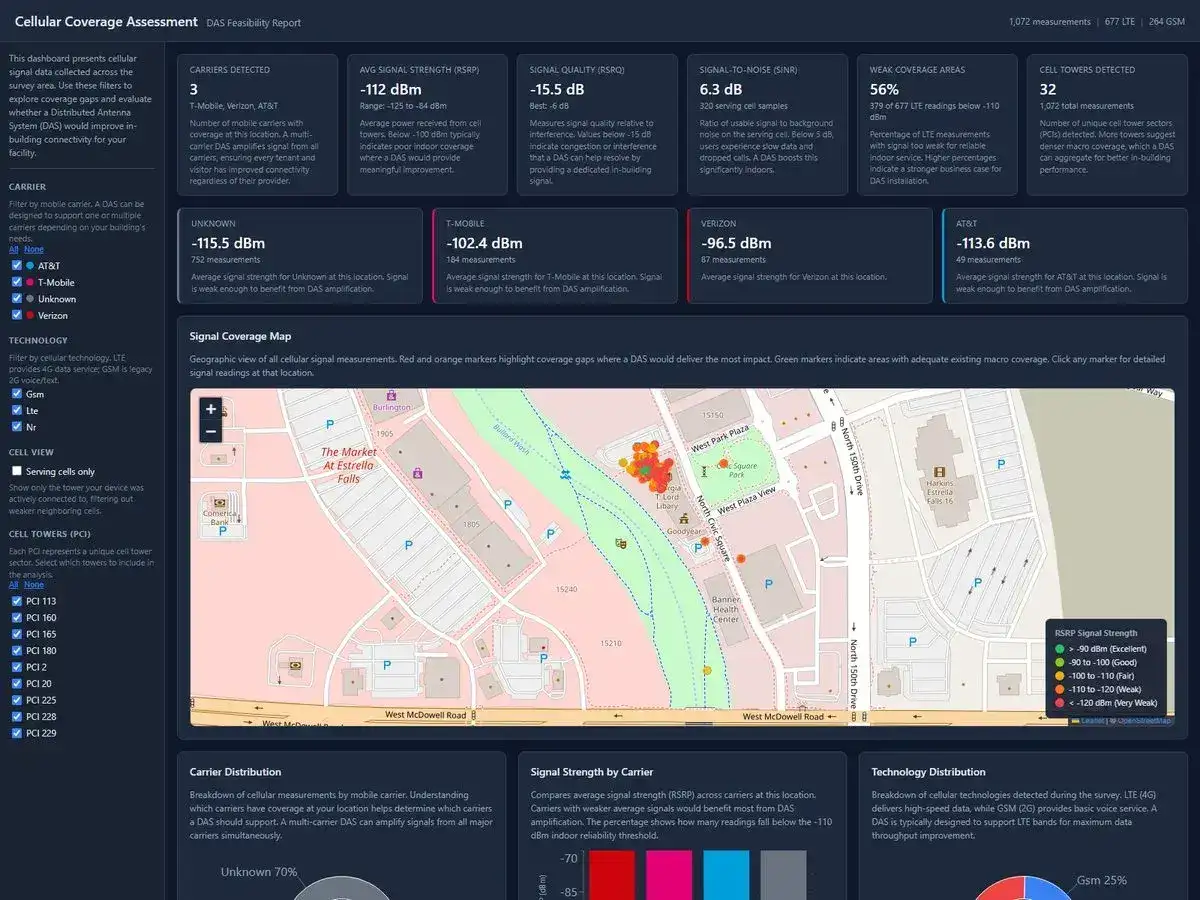The image size is (1200, 900).
Task: Click the All link under Carrier filters
Action: 12,249
